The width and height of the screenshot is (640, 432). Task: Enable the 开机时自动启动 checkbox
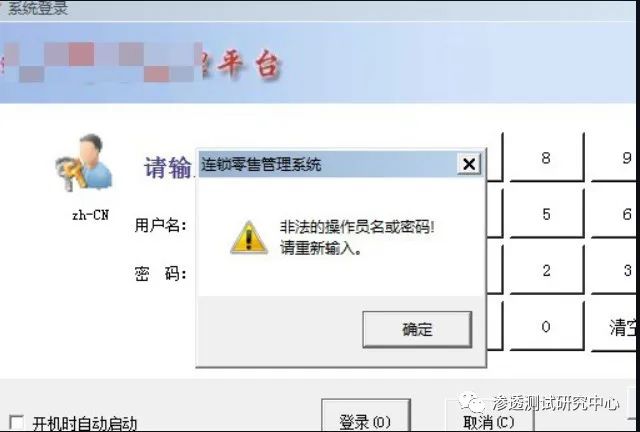point(16,423)
